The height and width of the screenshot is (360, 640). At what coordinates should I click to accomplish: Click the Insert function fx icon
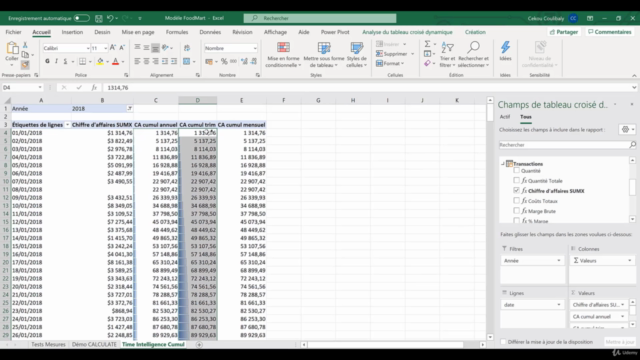pyautogui.click(x=94, y=87)
